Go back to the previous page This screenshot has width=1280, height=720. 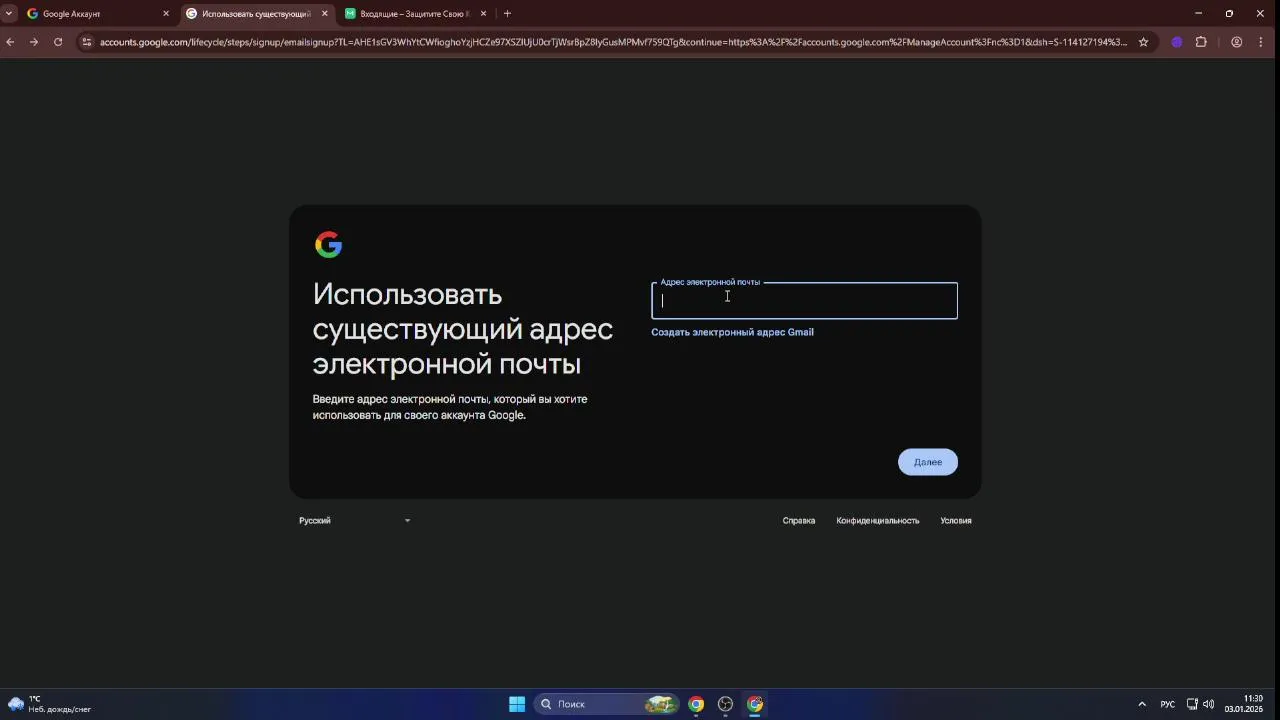click(10, 42)
